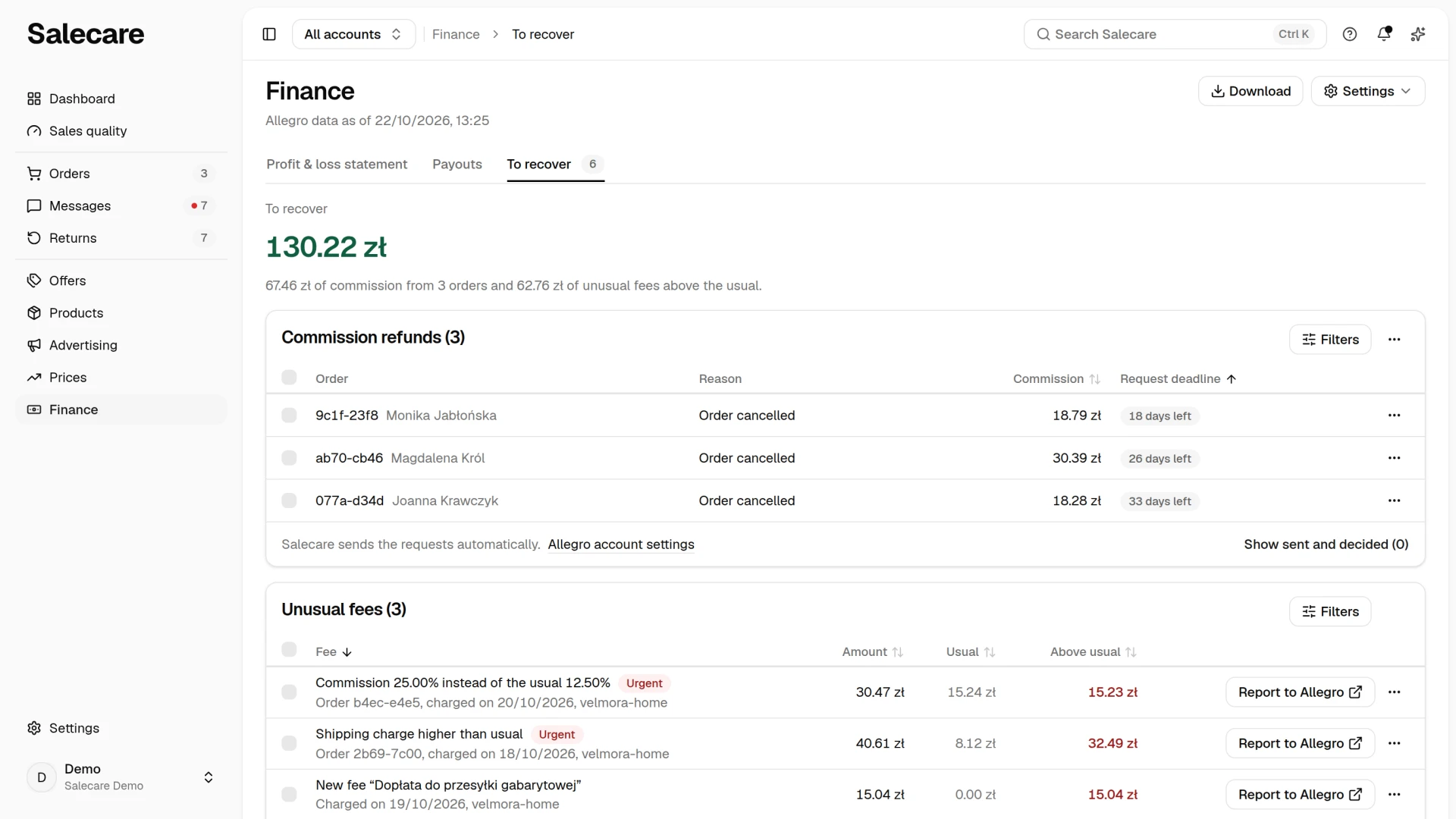Open row menu for Commission 25.00% fee
This screenshot has width=1456, height=819.
click(x=1394, y=692)
